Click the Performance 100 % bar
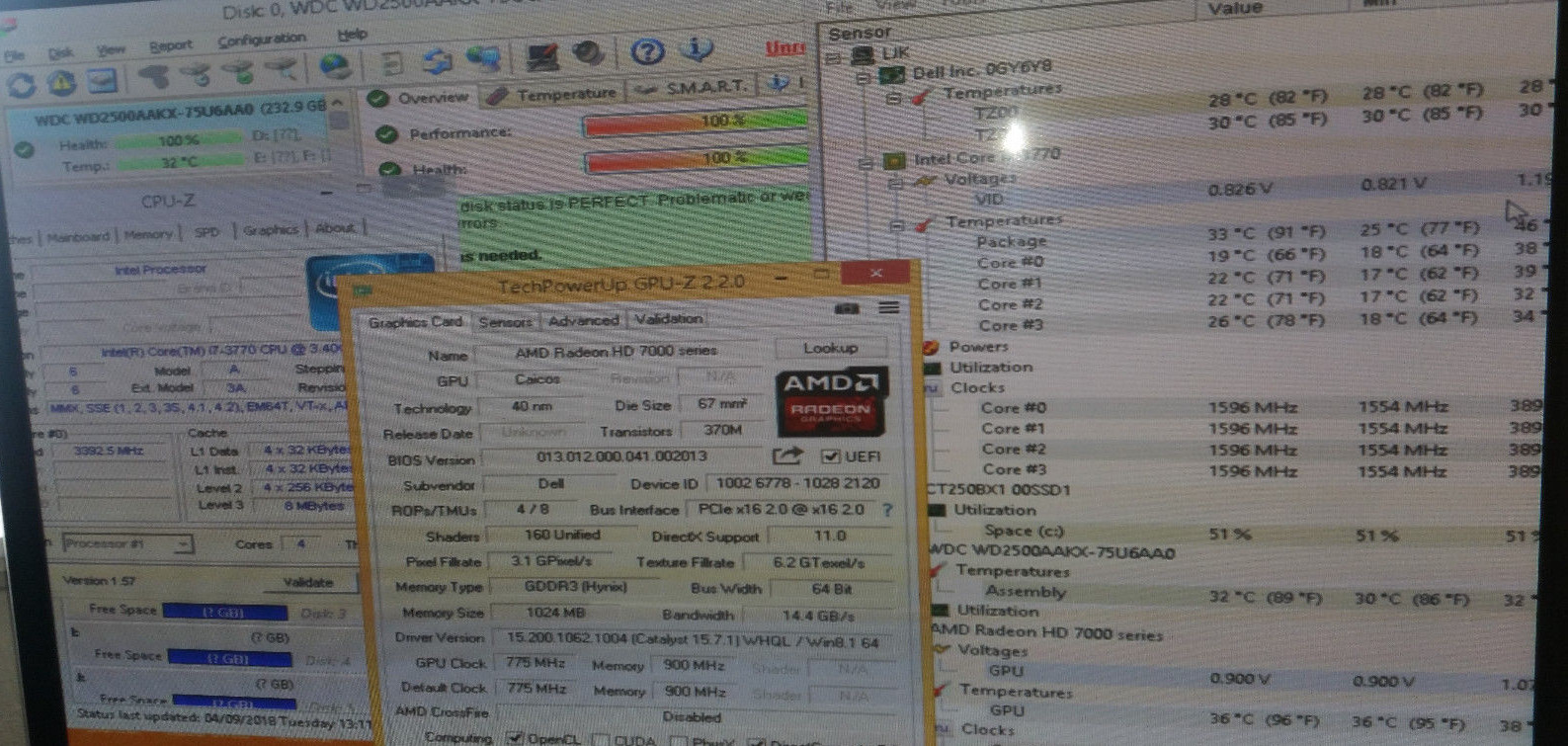 pos(696,122)
